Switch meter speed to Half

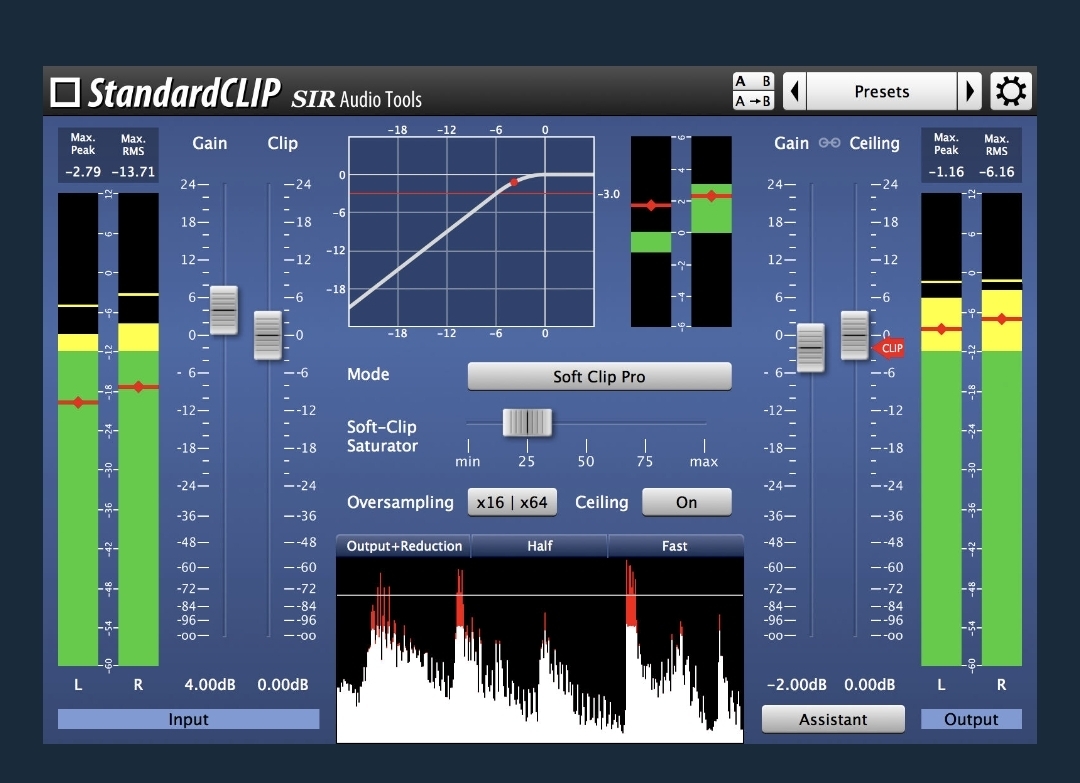pos(539,546)
